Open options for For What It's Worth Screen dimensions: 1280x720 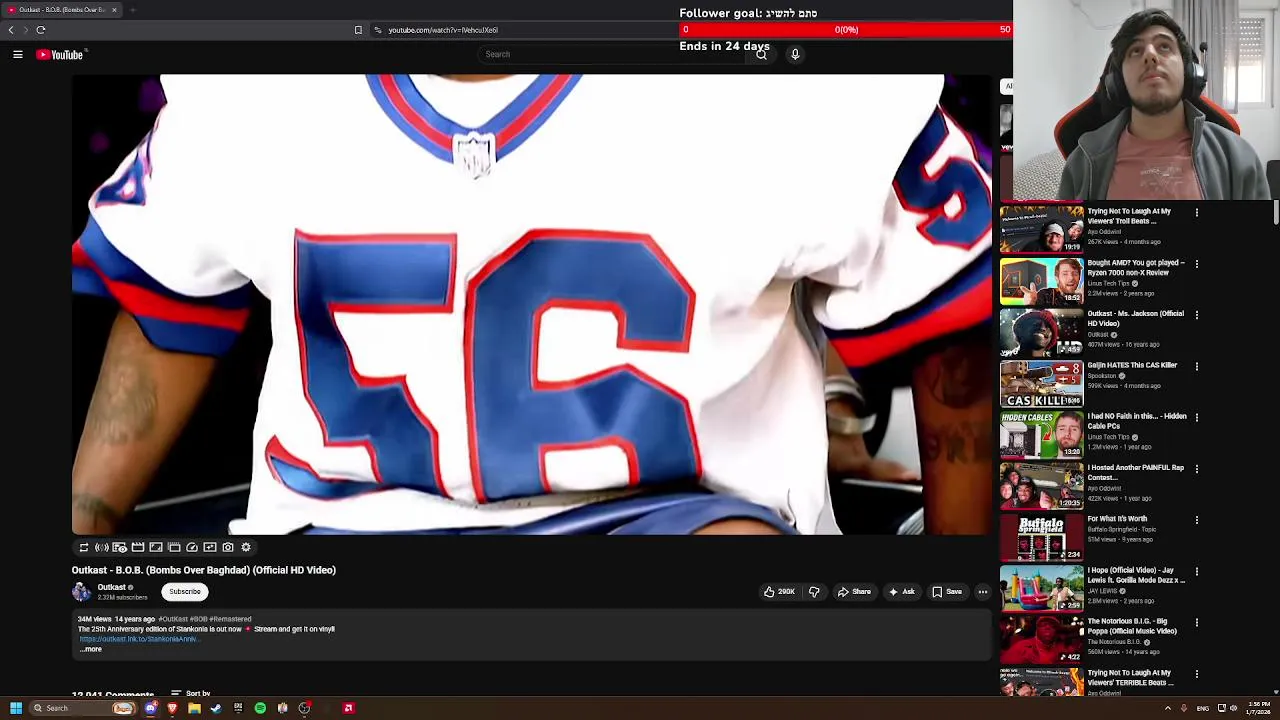(x=1196, y=520)
